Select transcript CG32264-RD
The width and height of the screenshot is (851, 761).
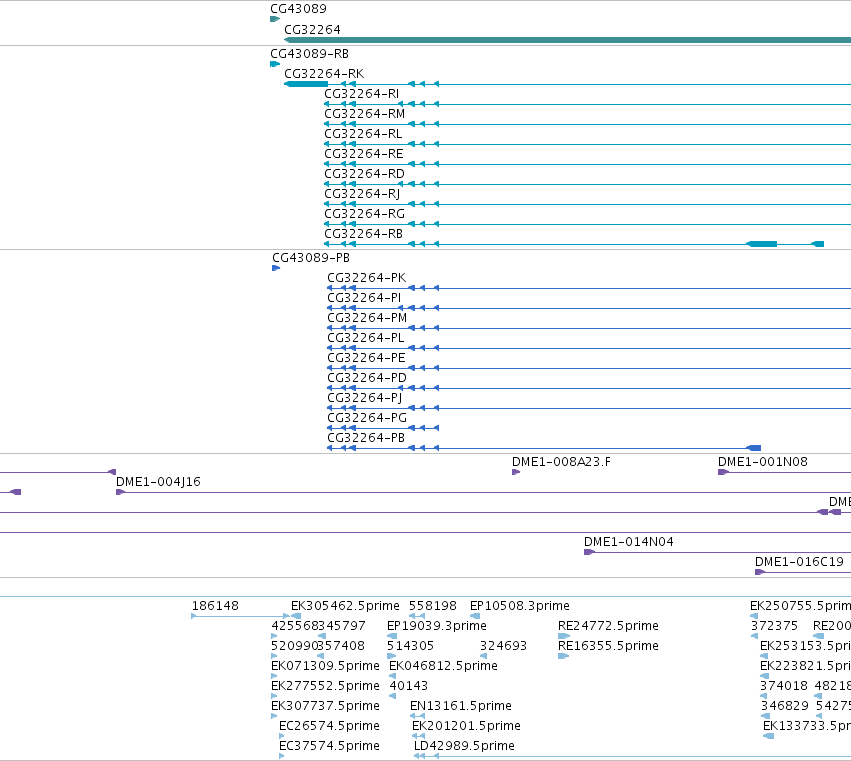[x=364, y=174]
